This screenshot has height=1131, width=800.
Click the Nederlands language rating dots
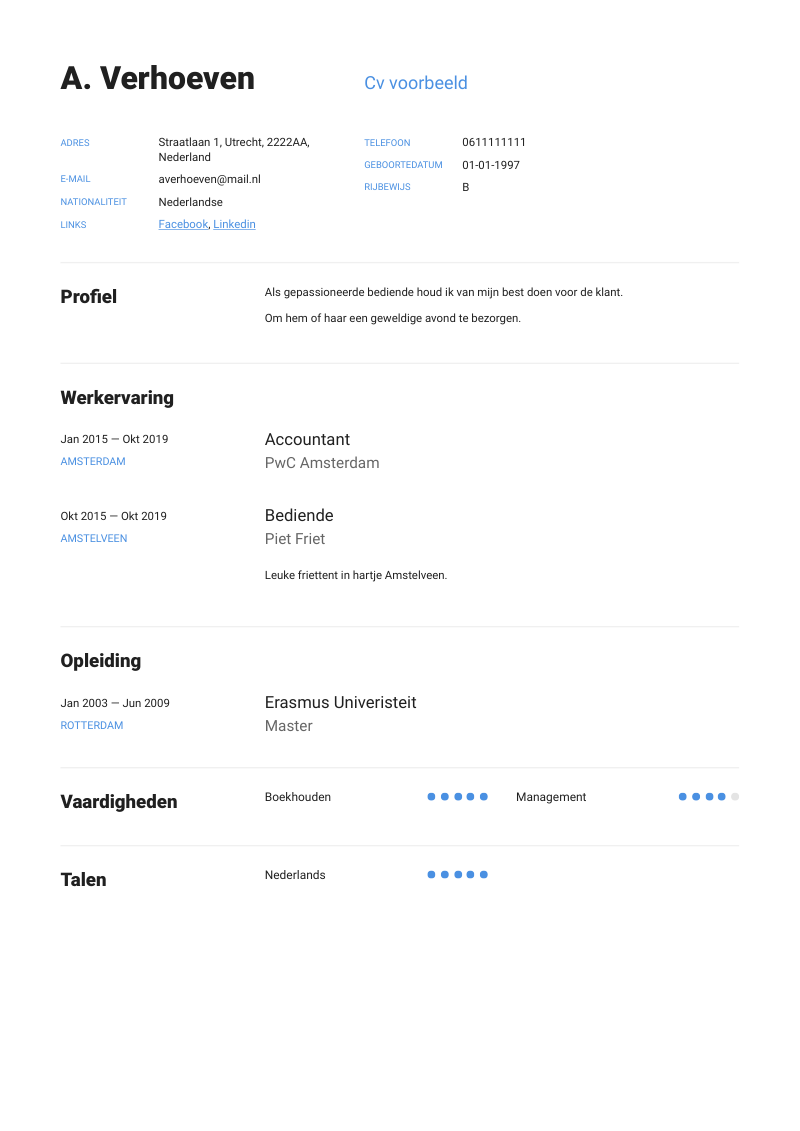click(x=457, y=875)
